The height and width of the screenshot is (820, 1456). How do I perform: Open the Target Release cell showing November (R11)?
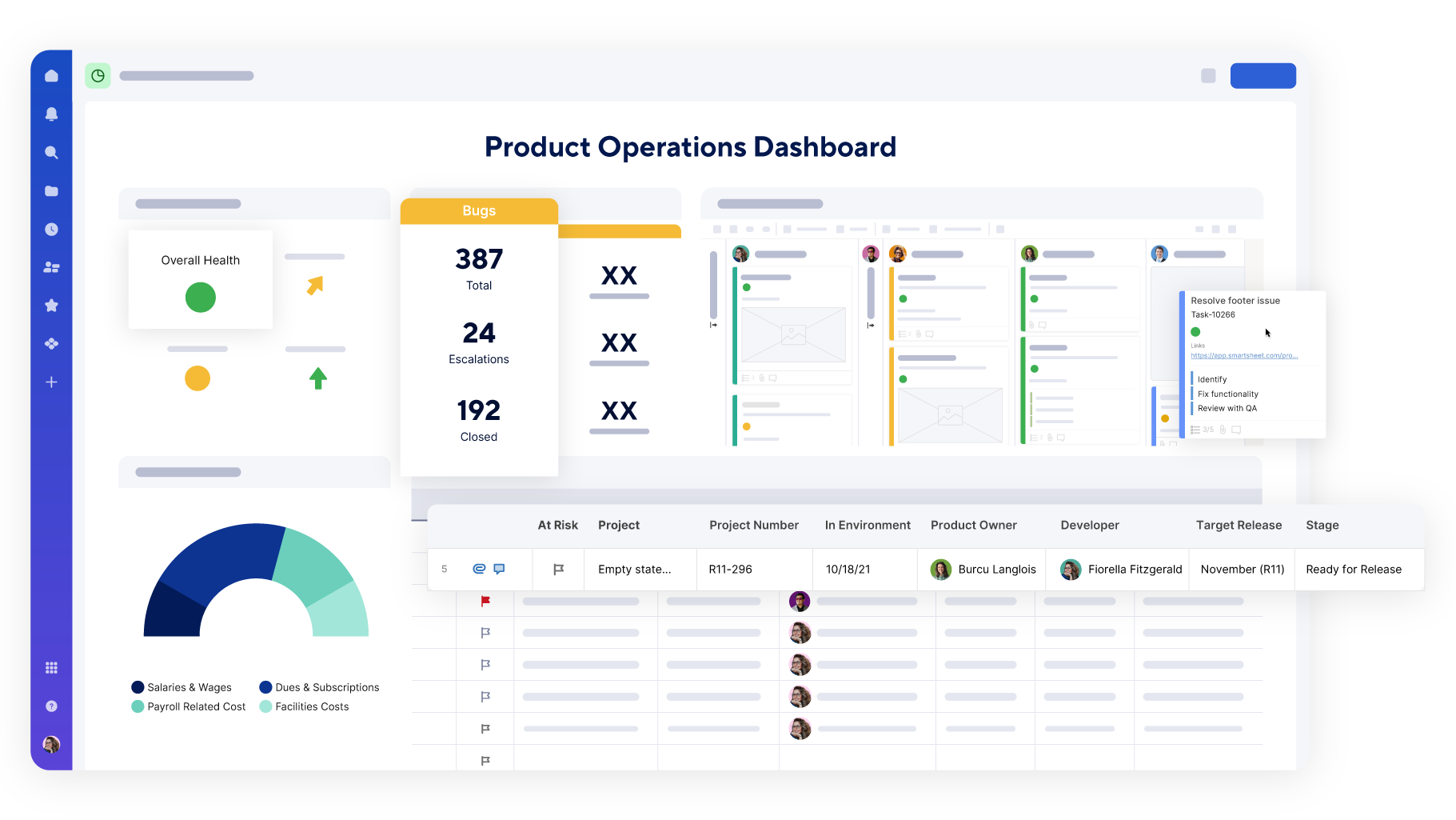(x=1242, y=569)
